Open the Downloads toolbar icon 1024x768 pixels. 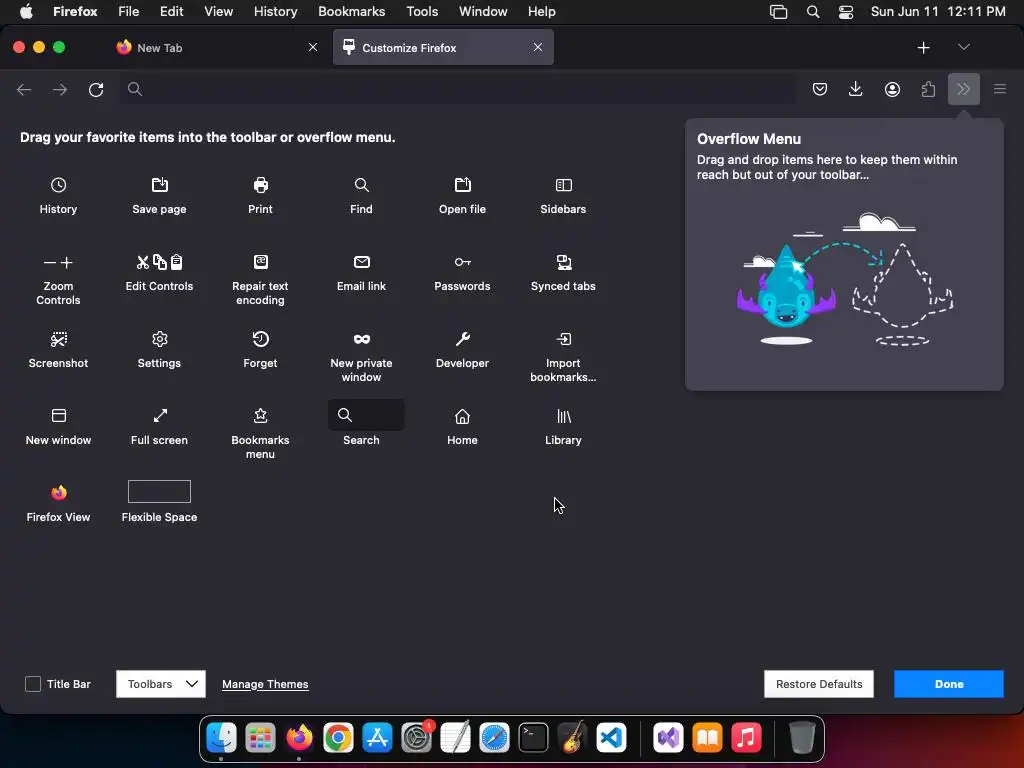[x=856, y=89]
